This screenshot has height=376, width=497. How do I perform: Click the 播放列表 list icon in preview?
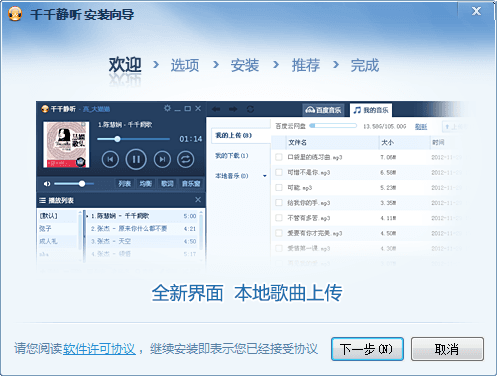tap(42, 200)
